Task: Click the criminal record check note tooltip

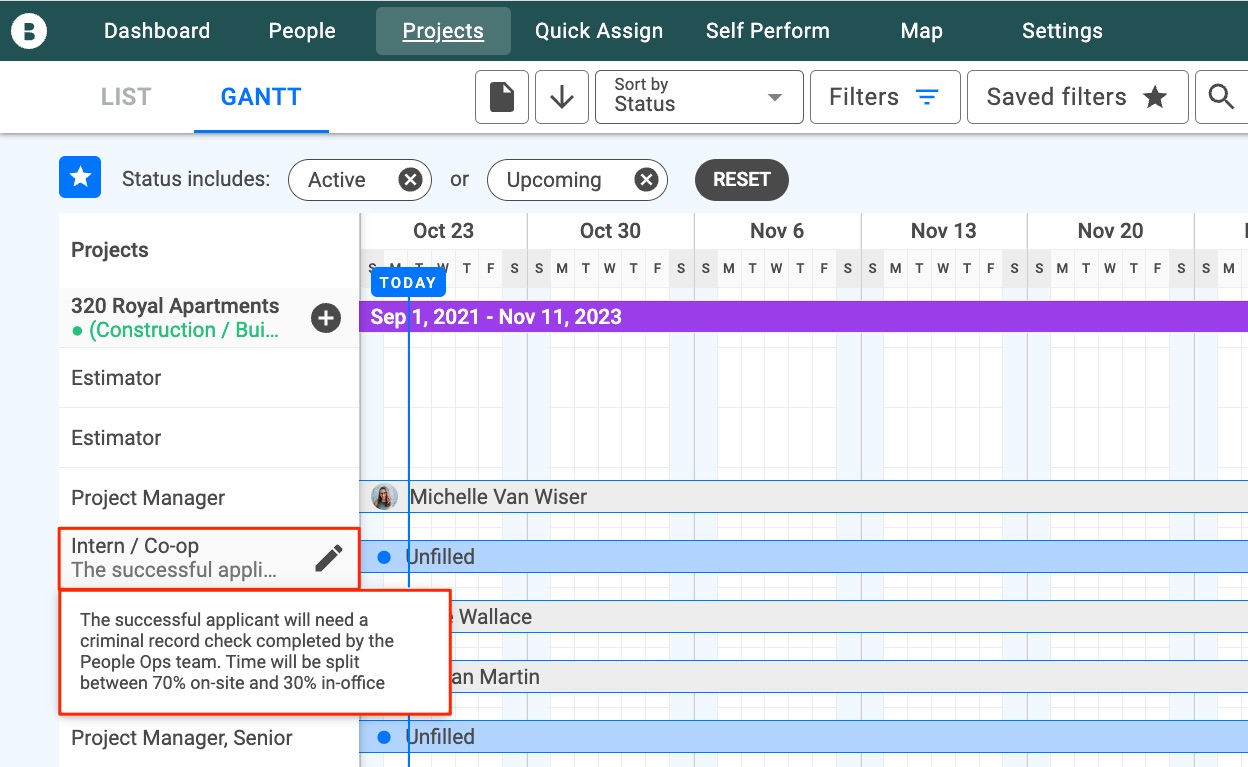Action: click(x=255, y=652)
